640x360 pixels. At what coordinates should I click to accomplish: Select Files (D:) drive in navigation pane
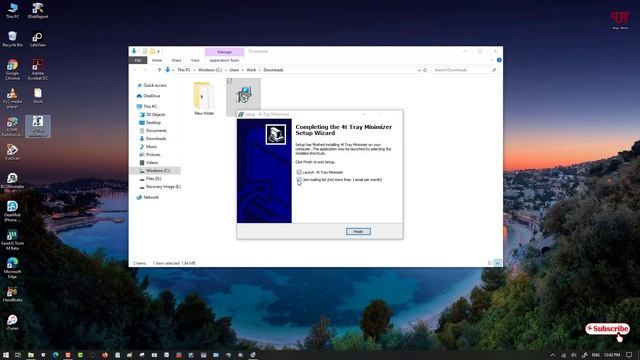pyautogui.click(x=153, y=179)
